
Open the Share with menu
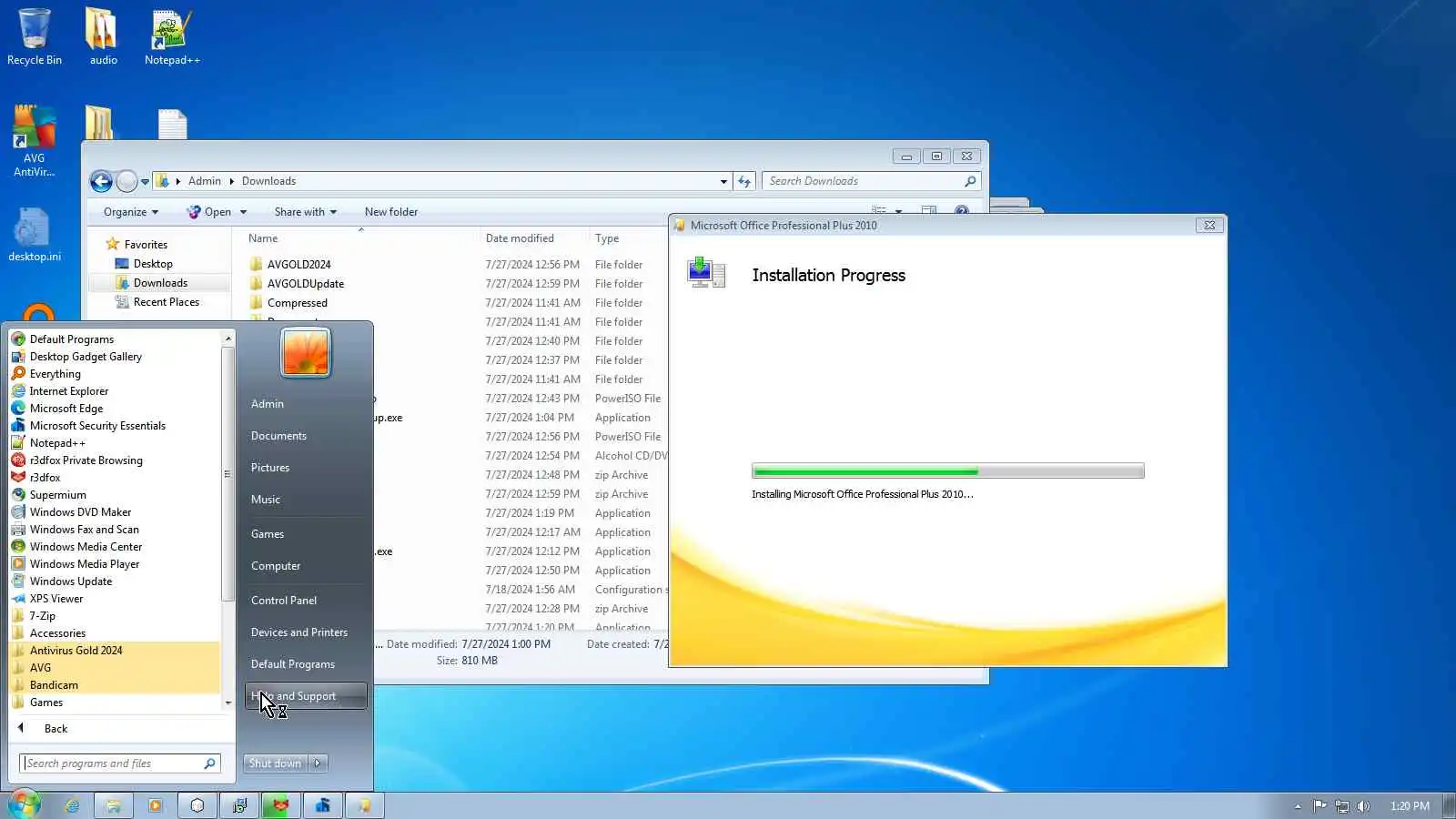(x=306, y=212)
